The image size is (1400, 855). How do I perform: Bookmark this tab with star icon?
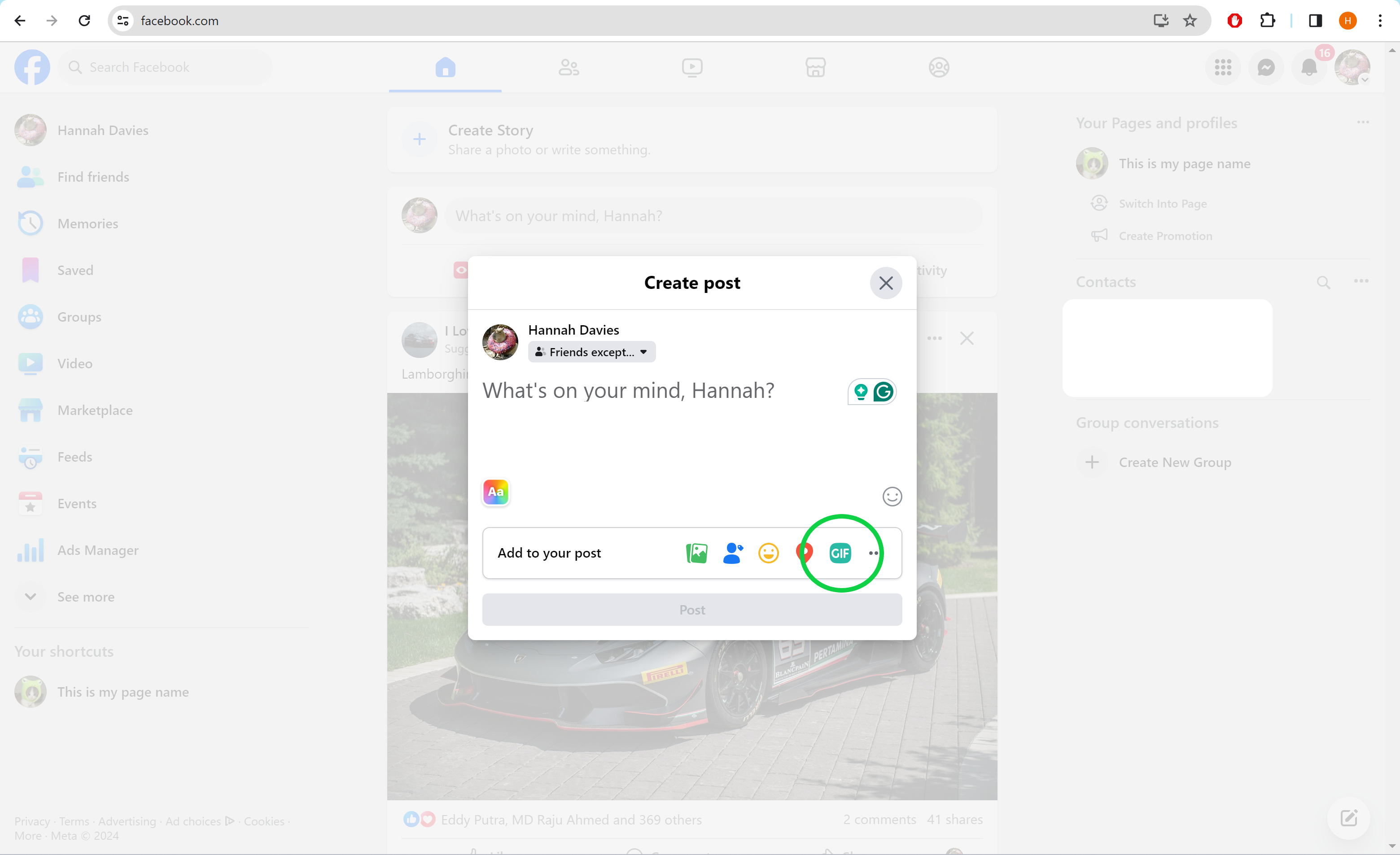(x=1190, y=21)
